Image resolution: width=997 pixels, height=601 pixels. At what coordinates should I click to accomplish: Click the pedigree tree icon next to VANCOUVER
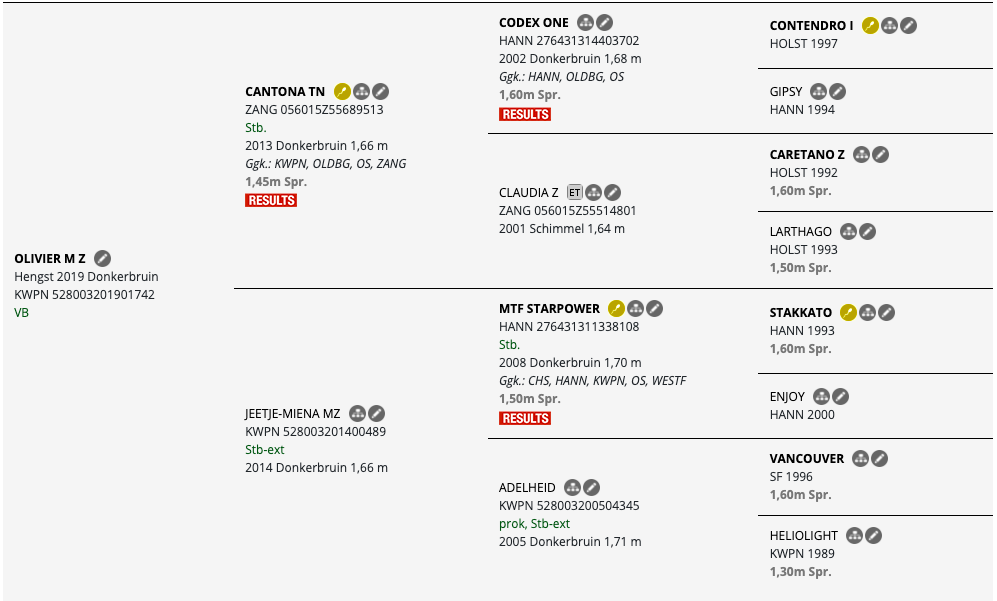(x=860, y=459)
